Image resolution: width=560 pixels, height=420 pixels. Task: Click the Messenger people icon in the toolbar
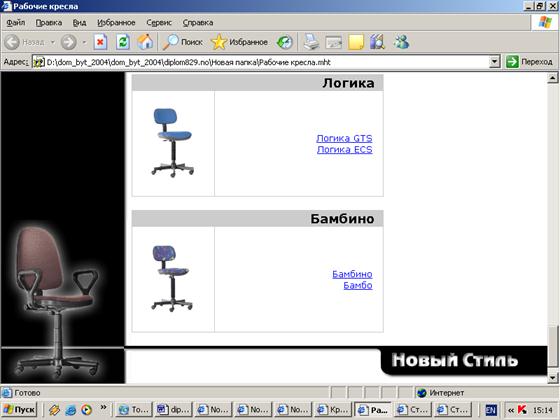click(x=401, y=42)
